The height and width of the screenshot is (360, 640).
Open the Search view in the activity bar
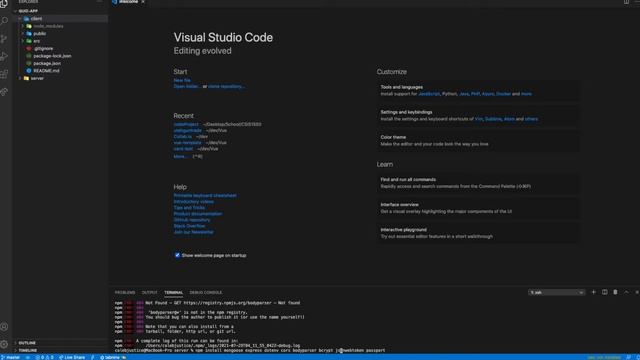[x=4, y=21]
